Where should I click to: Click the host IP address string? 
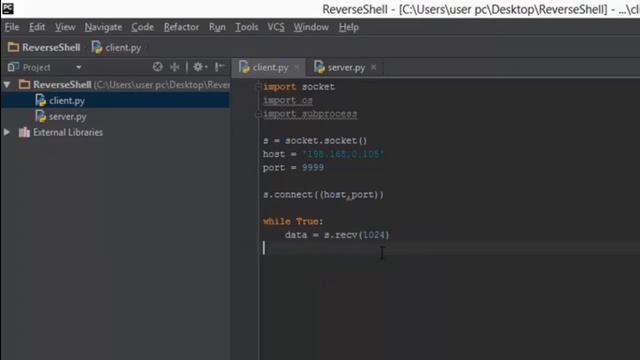click(x=343, y=154)
